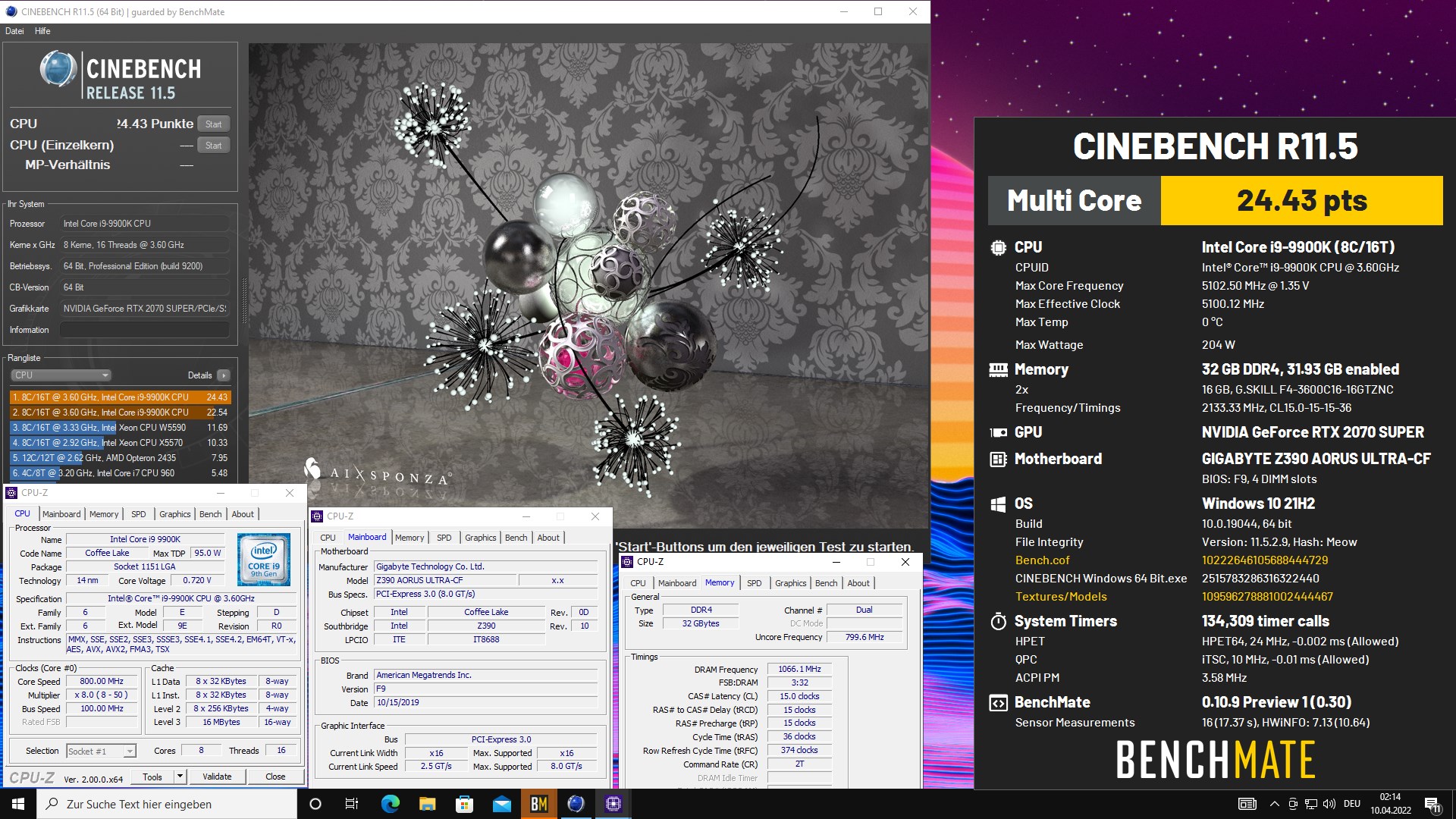
Task: Click the CPU-Z Memory window title icon
Action: [627, 562]
